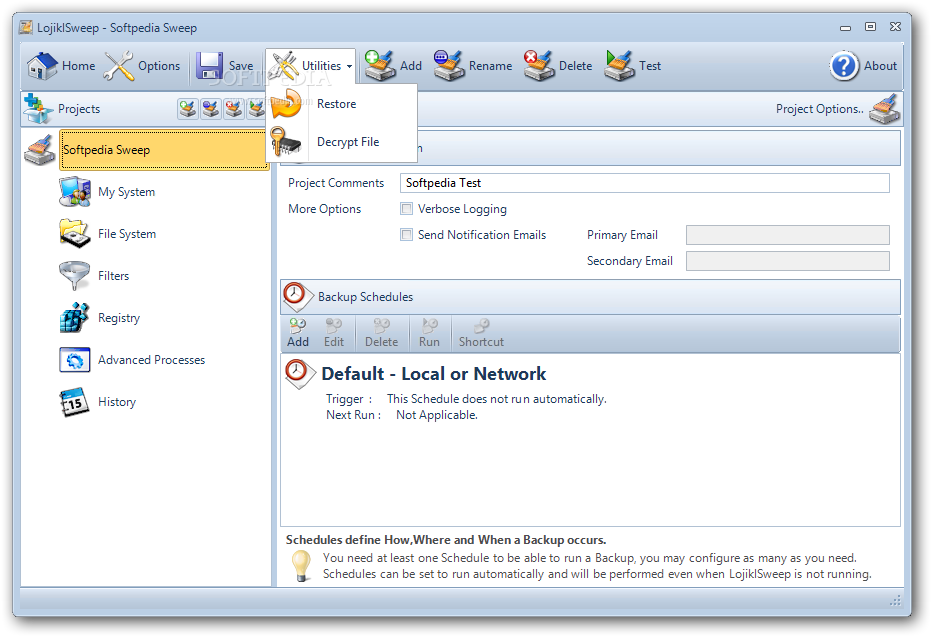This screenshot has width=932, height=637.
Task: Click the schedule Shortcut button
Action: tap(481, 333)
